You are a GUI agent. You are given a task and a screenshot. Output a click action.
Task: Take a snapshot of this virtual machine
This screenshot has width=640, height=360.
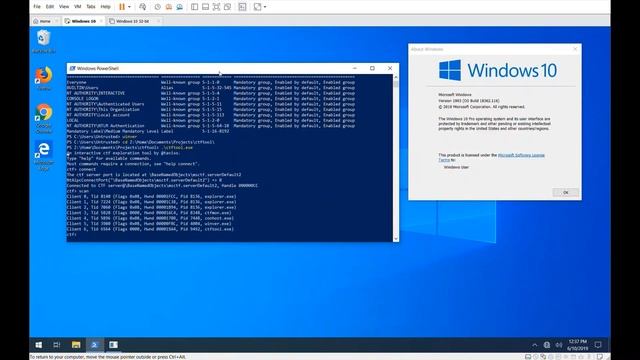pos(158,7)
